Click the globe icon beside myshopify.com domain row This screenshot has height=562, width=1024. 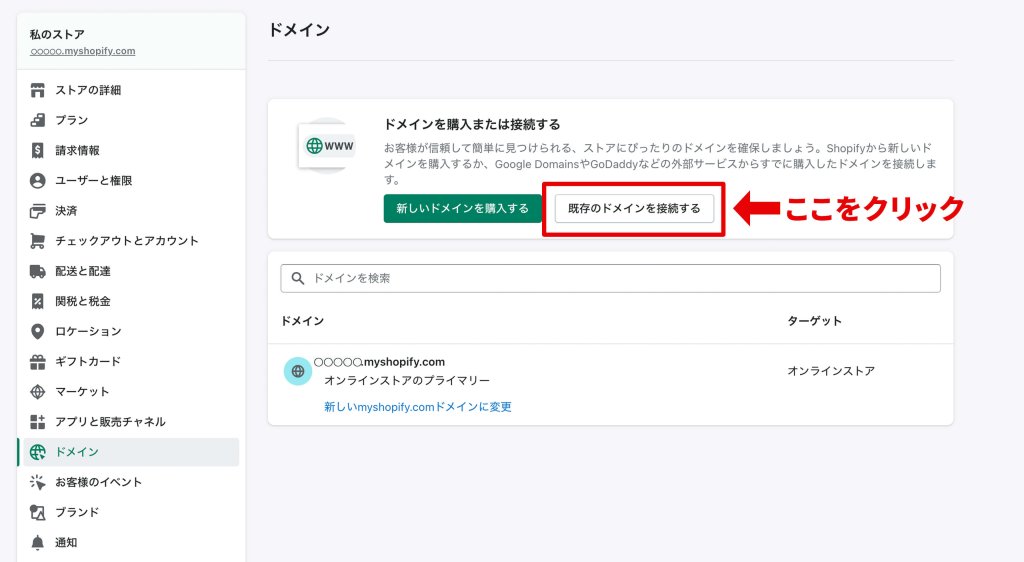(x=298, y=371)
